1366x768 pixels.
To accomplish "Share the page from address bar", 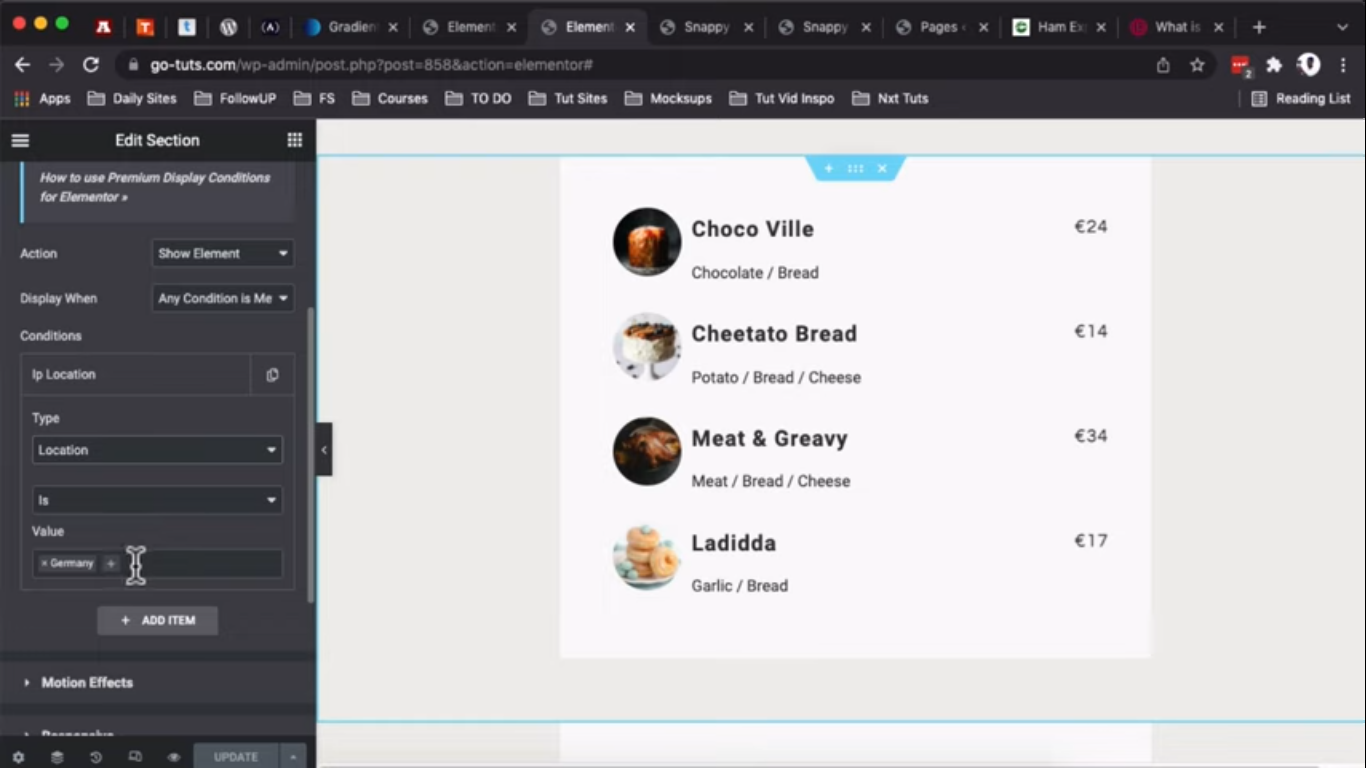I will (1163, 65).
